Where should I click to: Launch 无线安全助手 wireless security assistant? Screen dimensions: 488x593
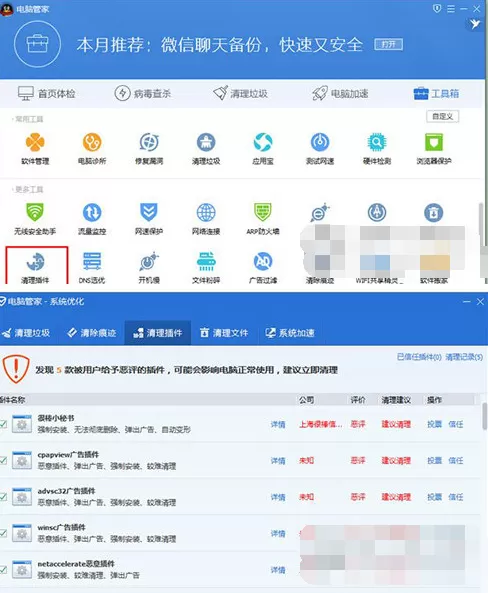click(35, 219)
